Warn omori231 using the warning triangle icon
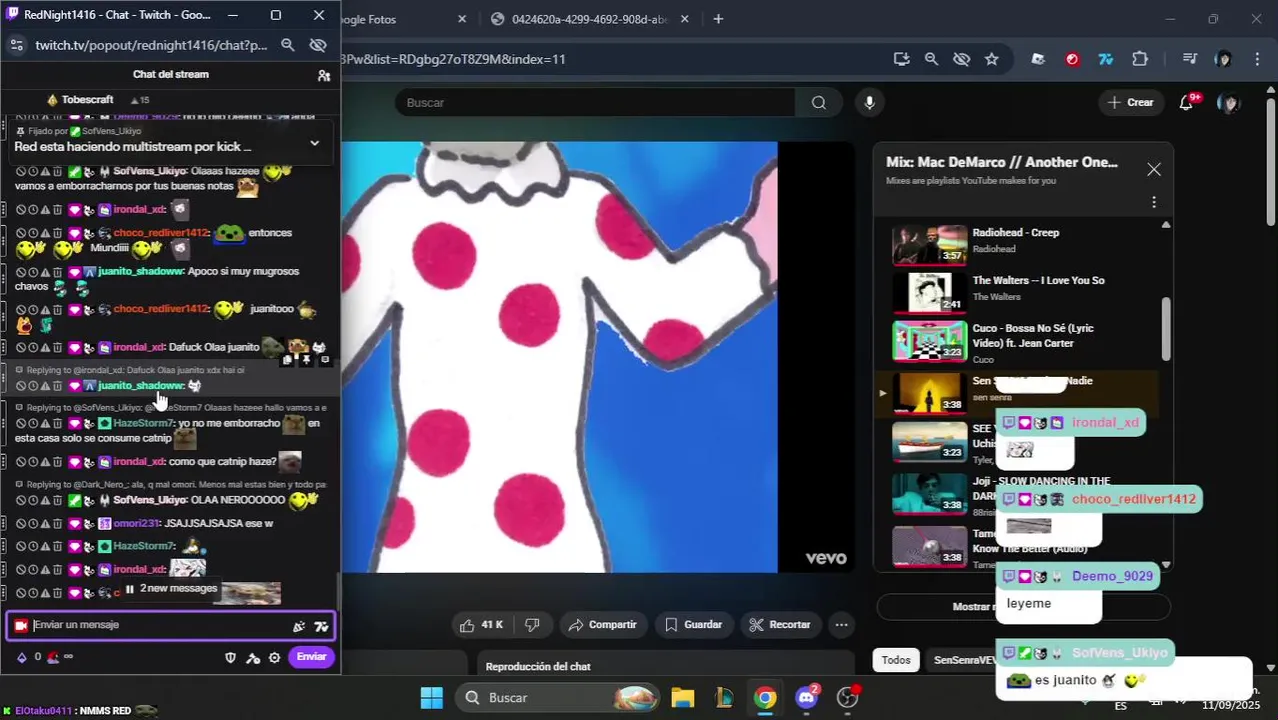Screen dimensions: 1278x720 pyautogui.click(x=45, y=524)
